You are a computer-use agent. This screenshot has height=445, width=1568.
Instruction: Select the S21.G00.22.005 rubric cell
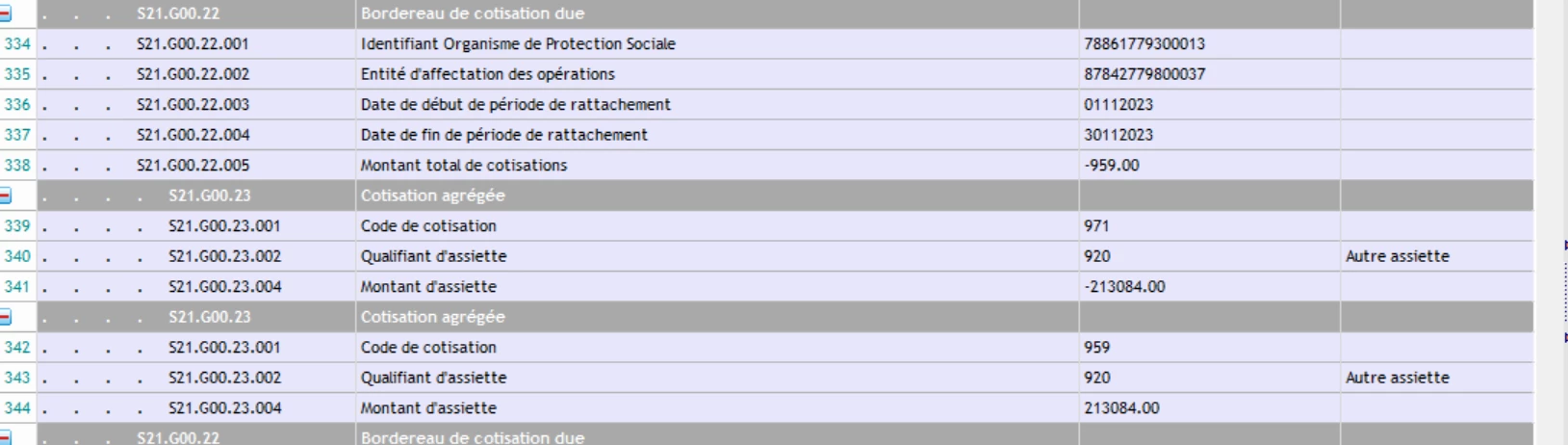(193, 166)
